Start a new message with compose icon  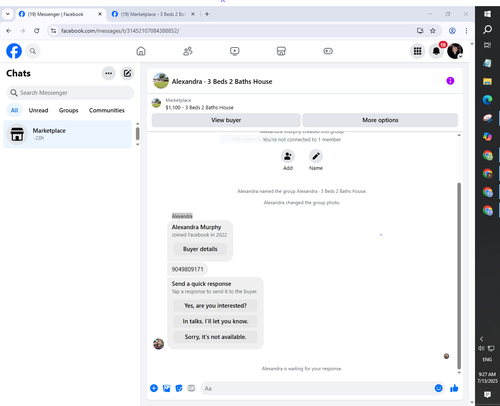coord(127,73)
